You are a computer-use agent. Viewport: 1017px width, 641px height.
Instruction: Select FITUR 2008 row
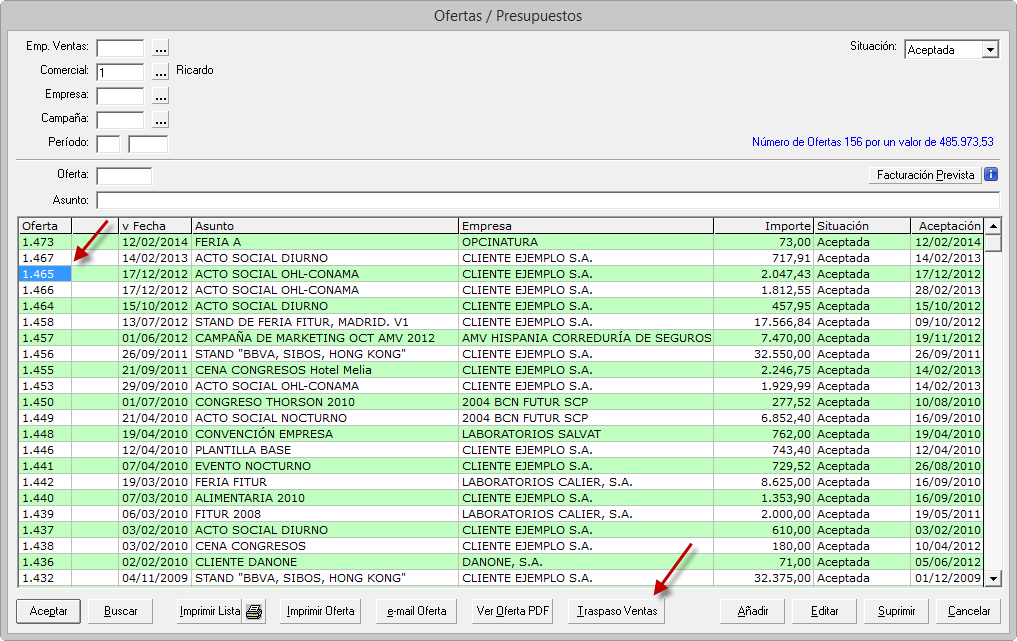(x=501, y=514)
